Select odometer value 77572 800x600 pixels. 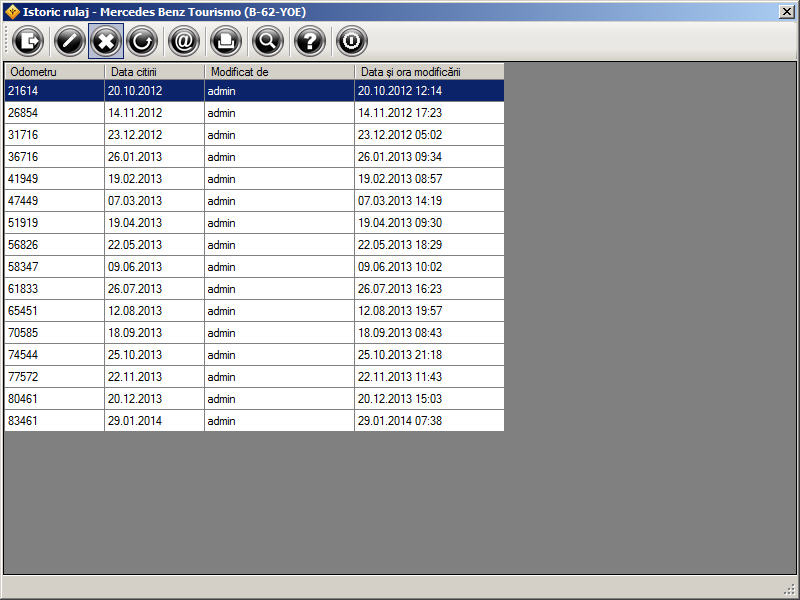(23, 377)
